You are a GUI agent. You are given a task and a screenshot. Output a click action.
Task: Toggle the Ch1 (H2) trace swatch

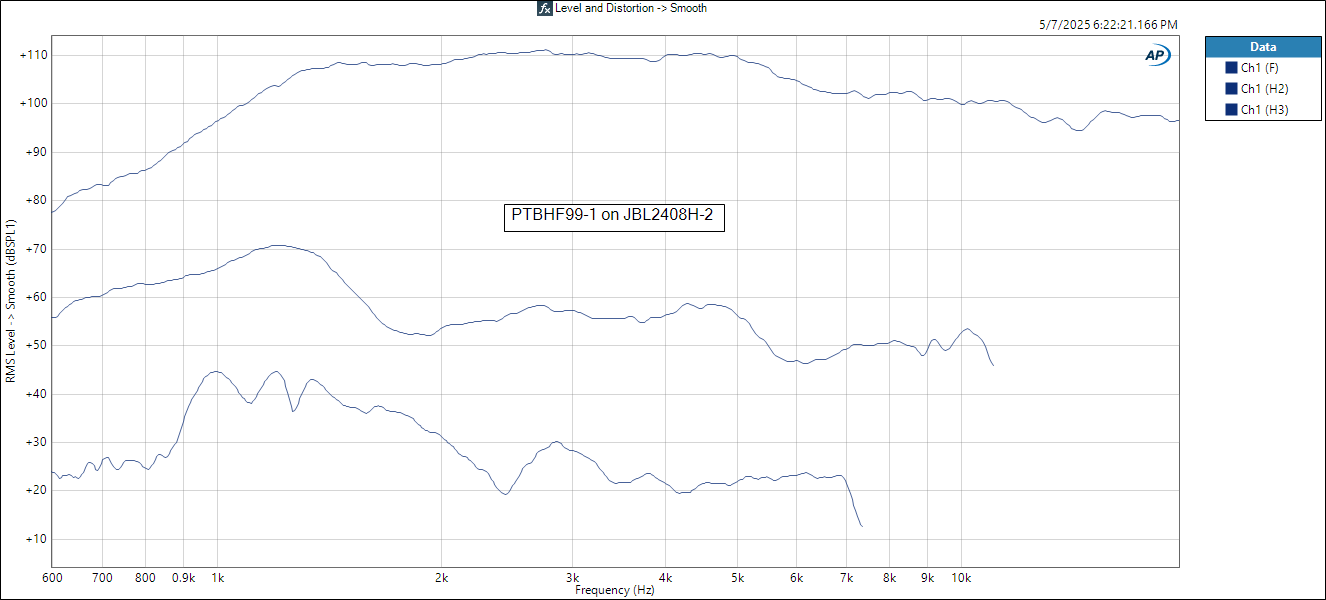(x=1231, y=89)
